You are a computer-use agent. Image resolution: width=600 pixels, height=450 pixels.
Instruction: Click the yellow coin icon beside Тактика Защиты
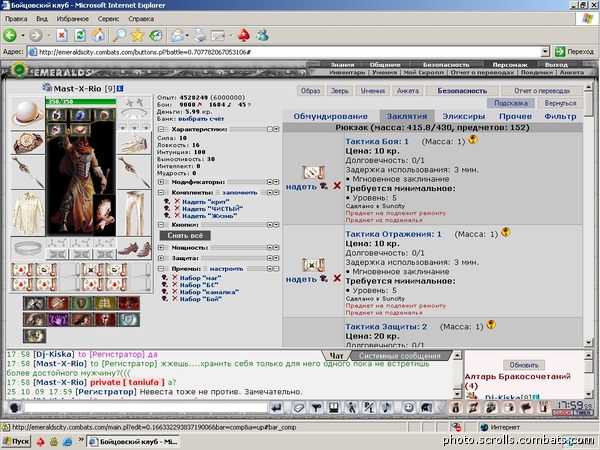point(491,325)
